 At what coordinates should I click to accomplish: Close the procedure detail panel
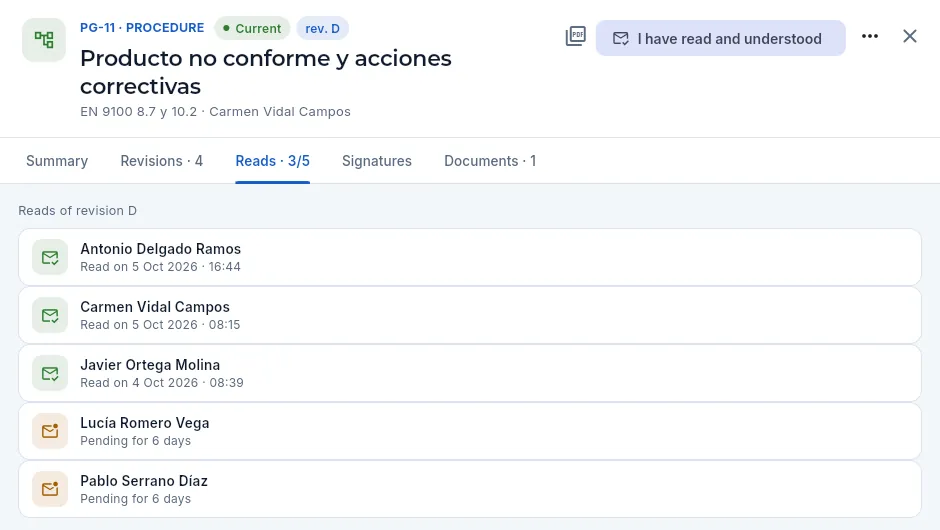click(x=909, y=37)
